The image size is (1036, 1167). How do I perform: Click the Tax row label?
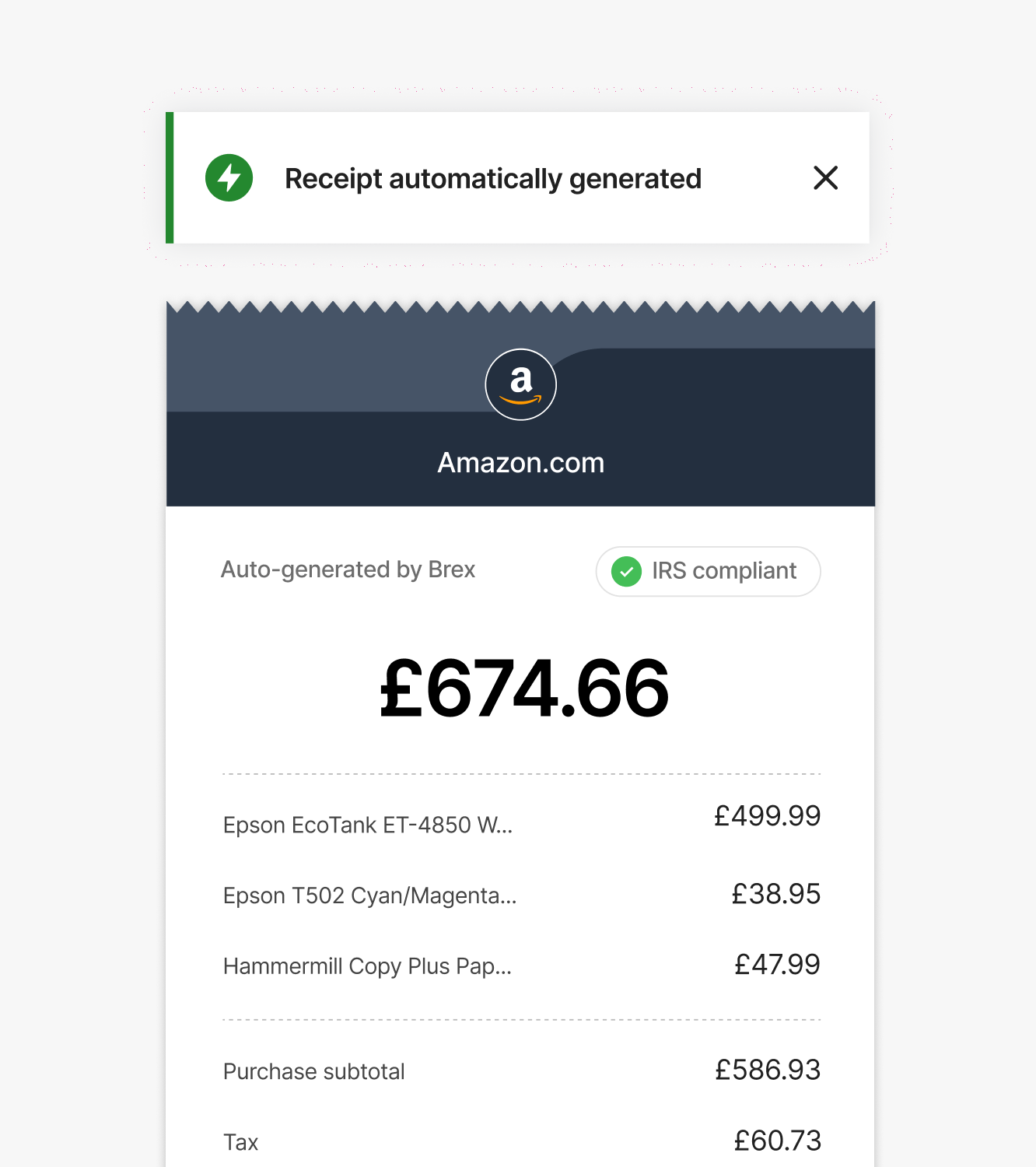(240, 1142)
